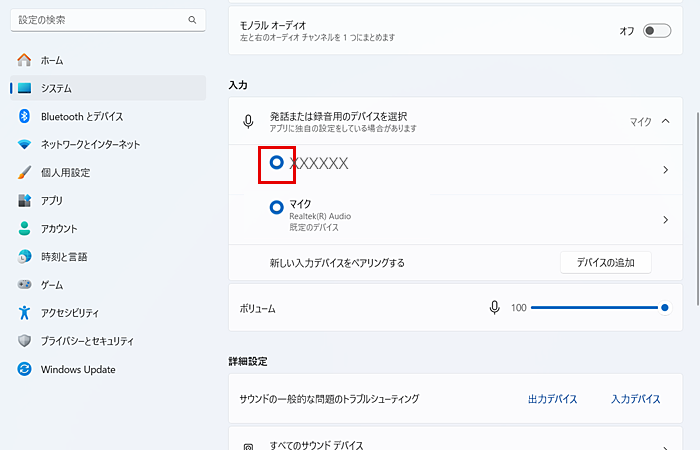Click the デバイスの追加 button
This screenshot has height=450, width=700.
[x=605, y=262]
